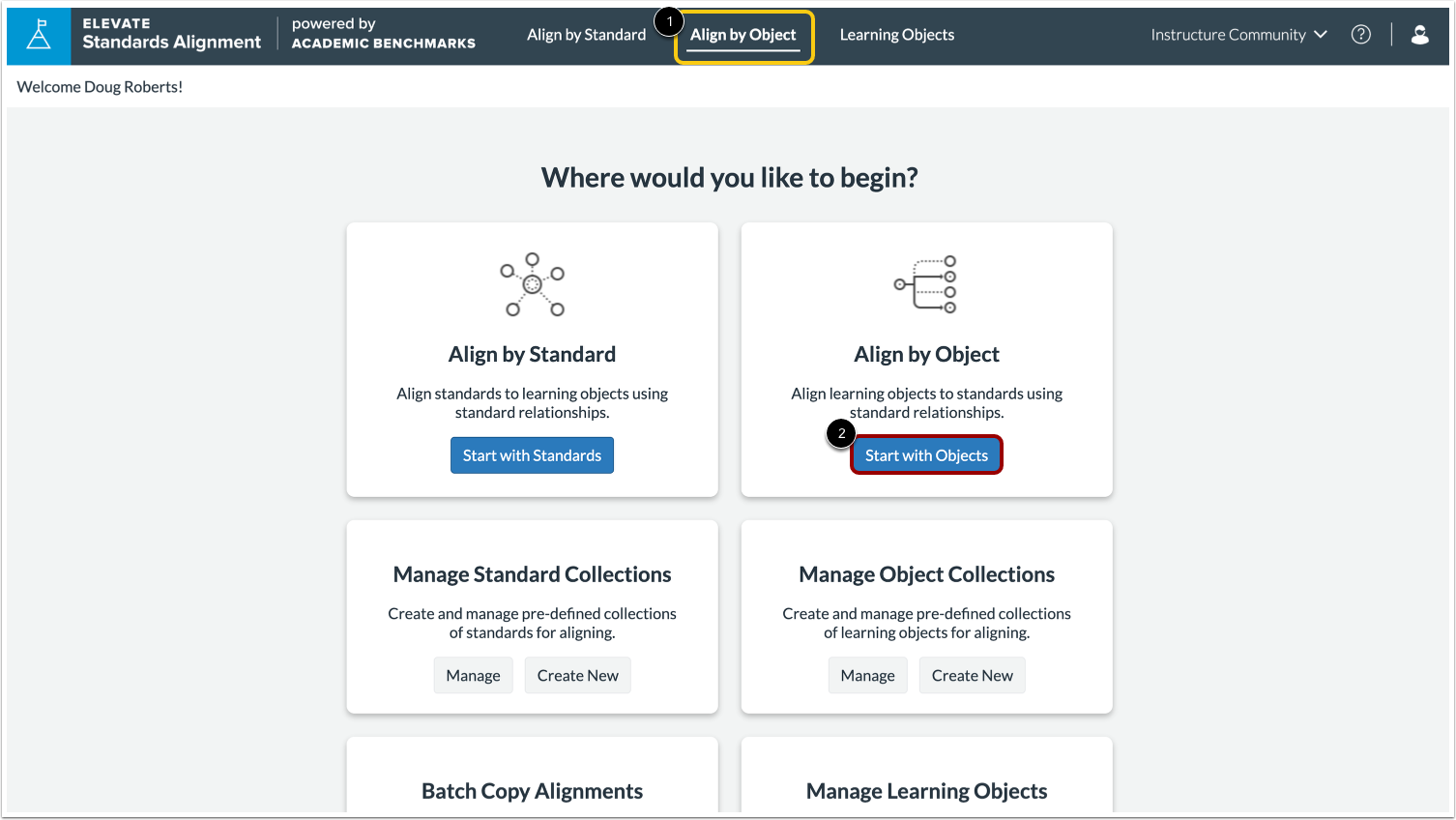Click the Batch Copy Alignments heading

click(x=532, y=791)
